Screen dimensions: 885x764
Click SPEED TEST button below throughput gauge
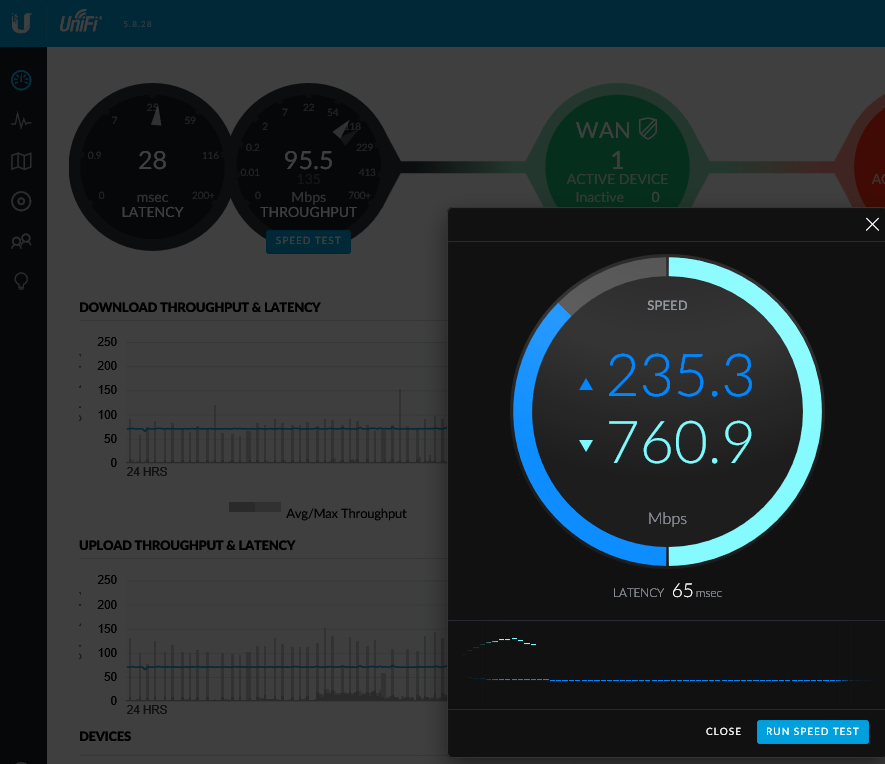point(308,241)
